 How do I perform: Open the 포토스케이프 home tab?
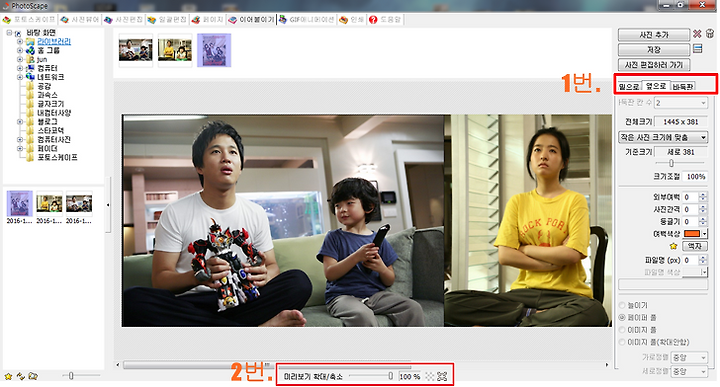(x=29, y=20)
